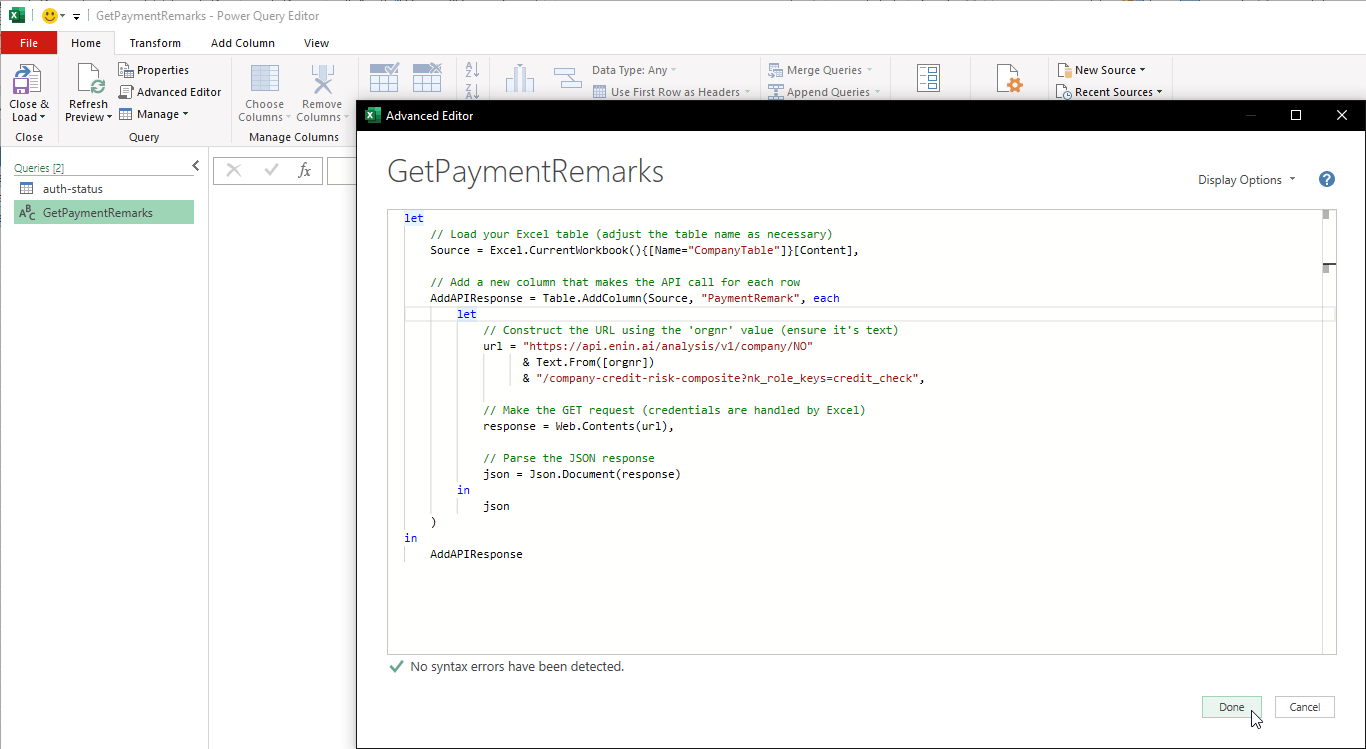Open the File tab

[29, 43]
